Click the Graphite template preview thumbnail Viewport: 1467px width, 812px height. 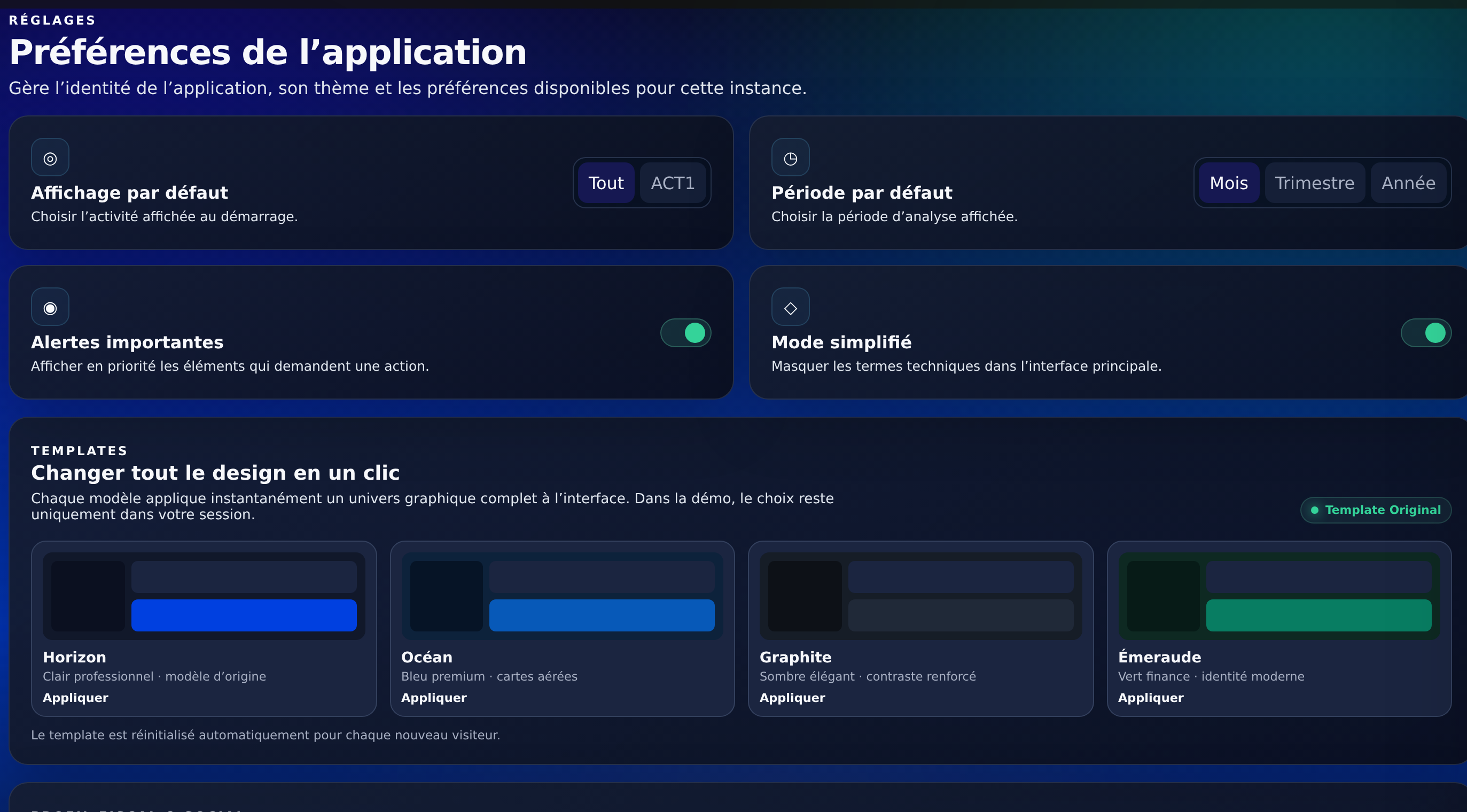[x=921, y=596]
